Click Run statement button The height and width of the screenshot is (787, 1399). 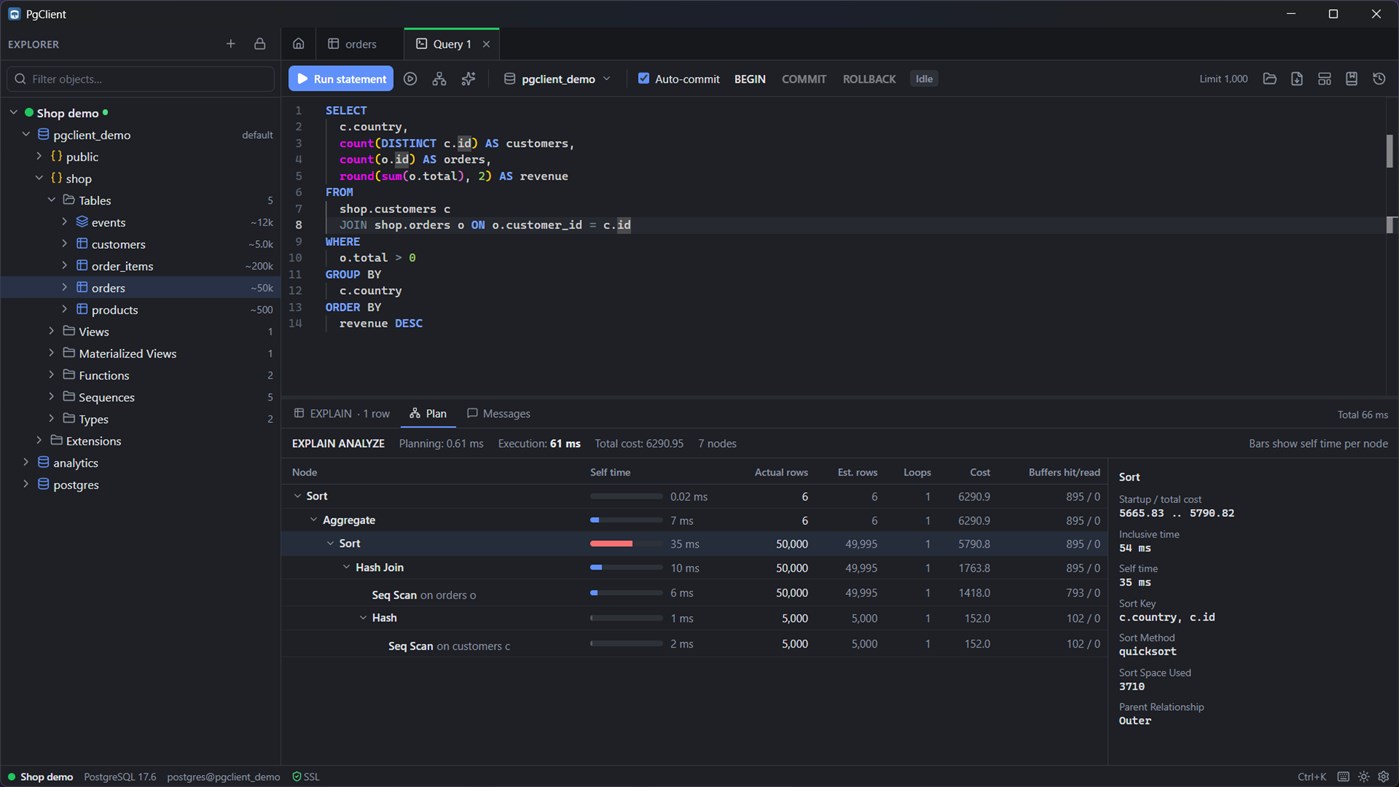tap(341, 79)
